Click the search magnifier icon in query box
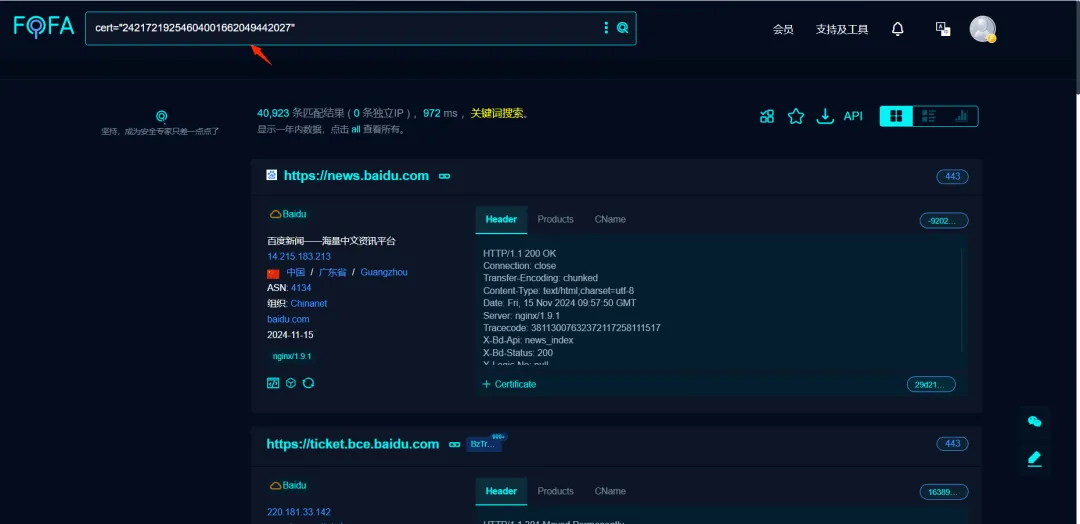The image size is (1080, 524). pos(623,28)
